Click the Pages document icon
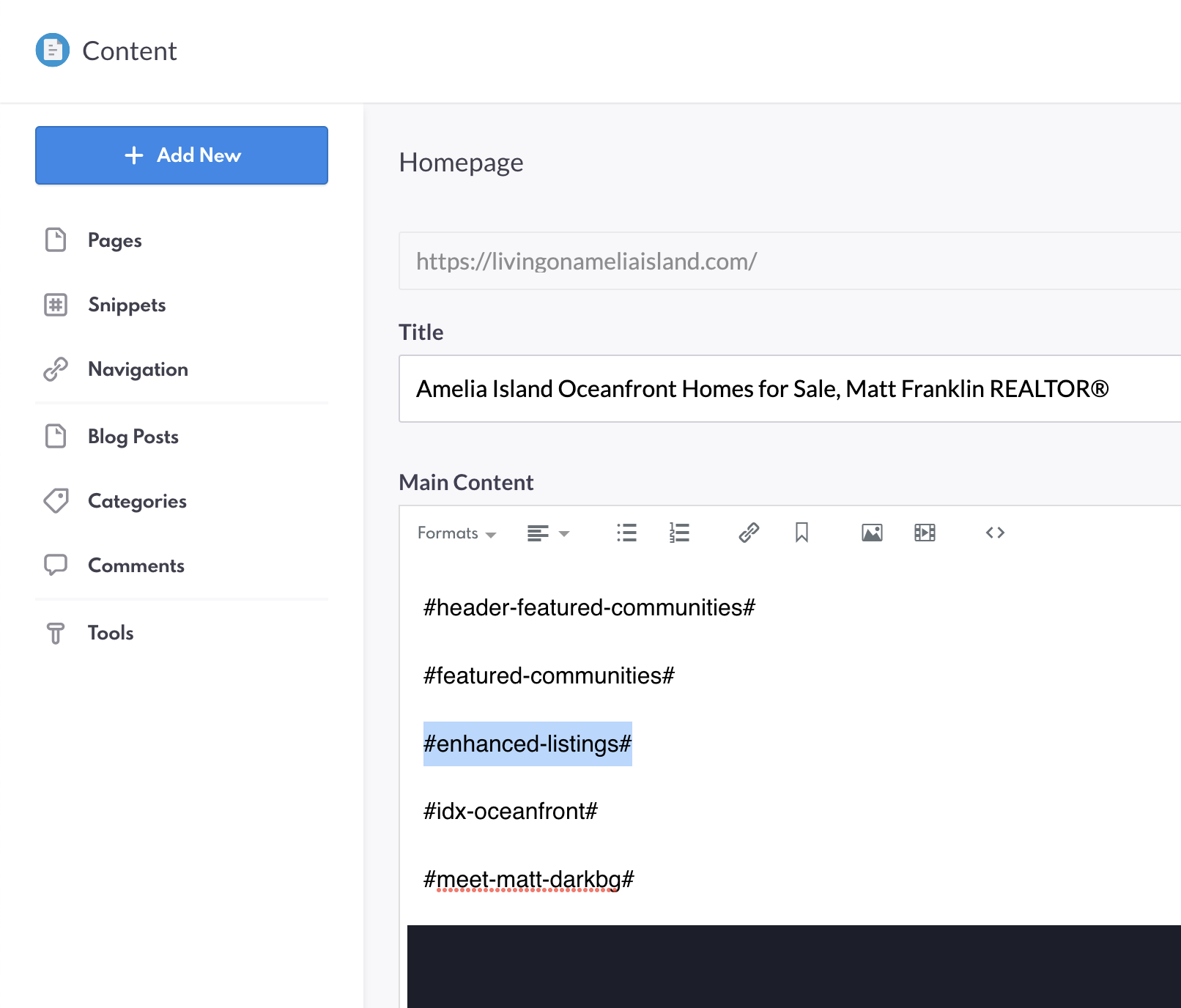This screenshot has height=1008, width=1181. [56, 240]
